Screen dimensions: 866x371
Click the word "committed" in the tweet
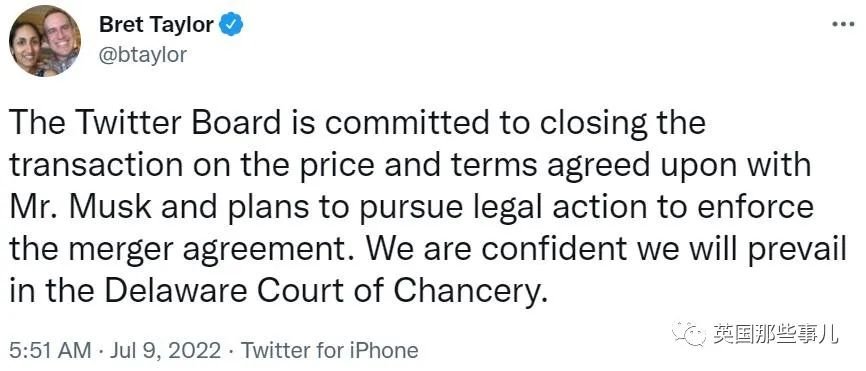coord(407,123)
